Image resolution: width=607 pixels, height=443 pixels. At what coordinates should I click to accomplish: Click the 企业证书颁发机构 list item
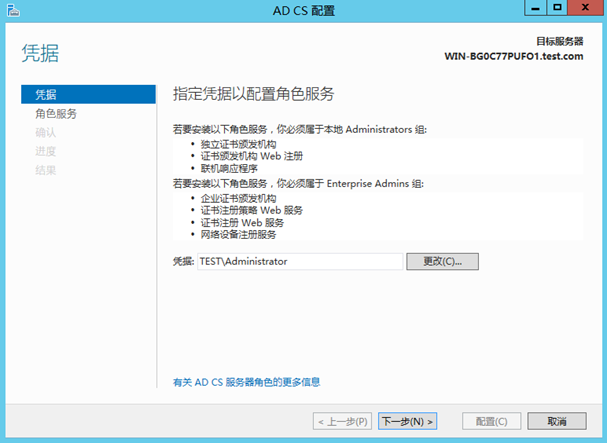238,198
